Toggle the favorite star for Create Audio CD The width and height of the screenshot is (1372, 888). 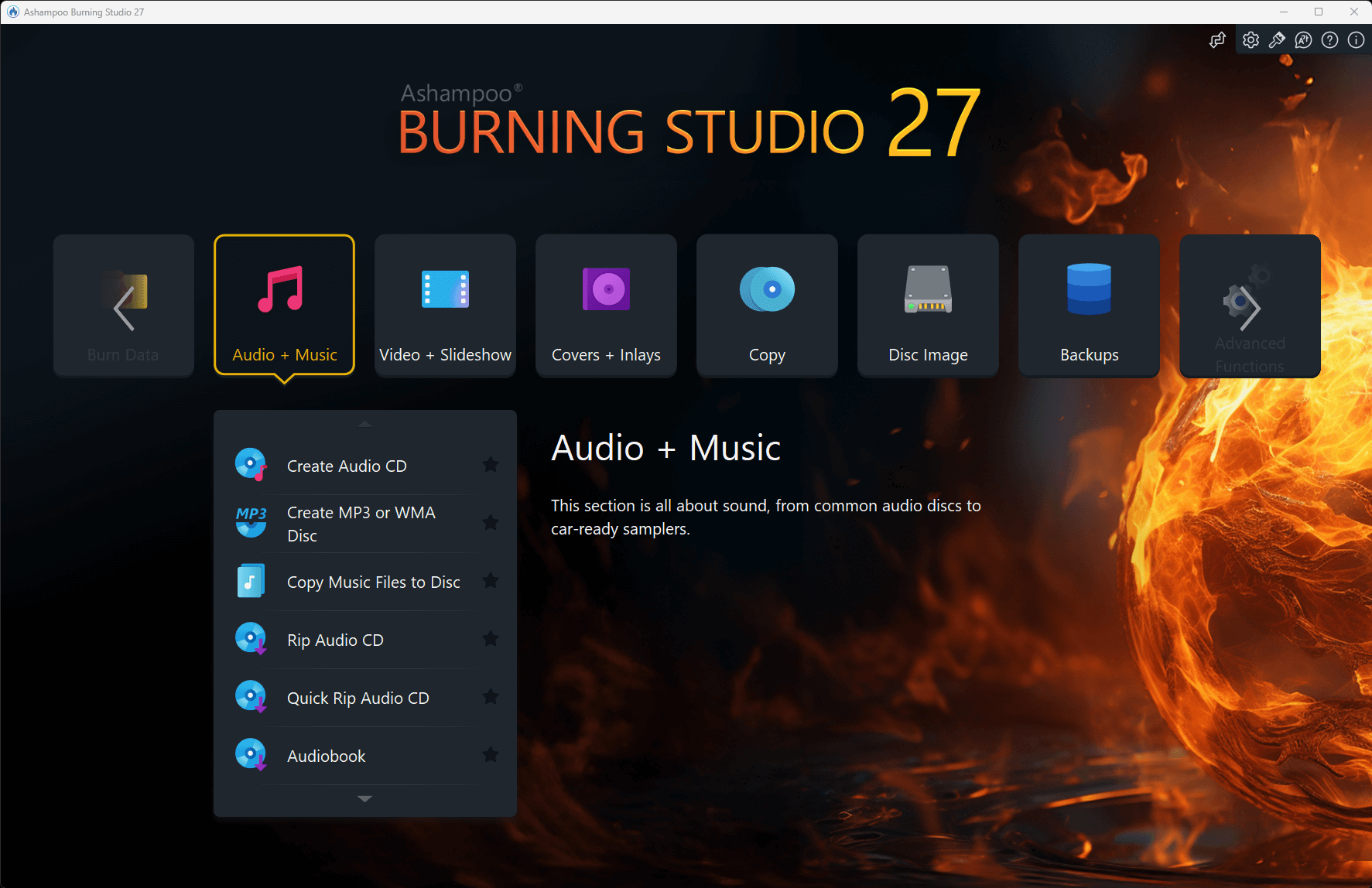point(491,464)
